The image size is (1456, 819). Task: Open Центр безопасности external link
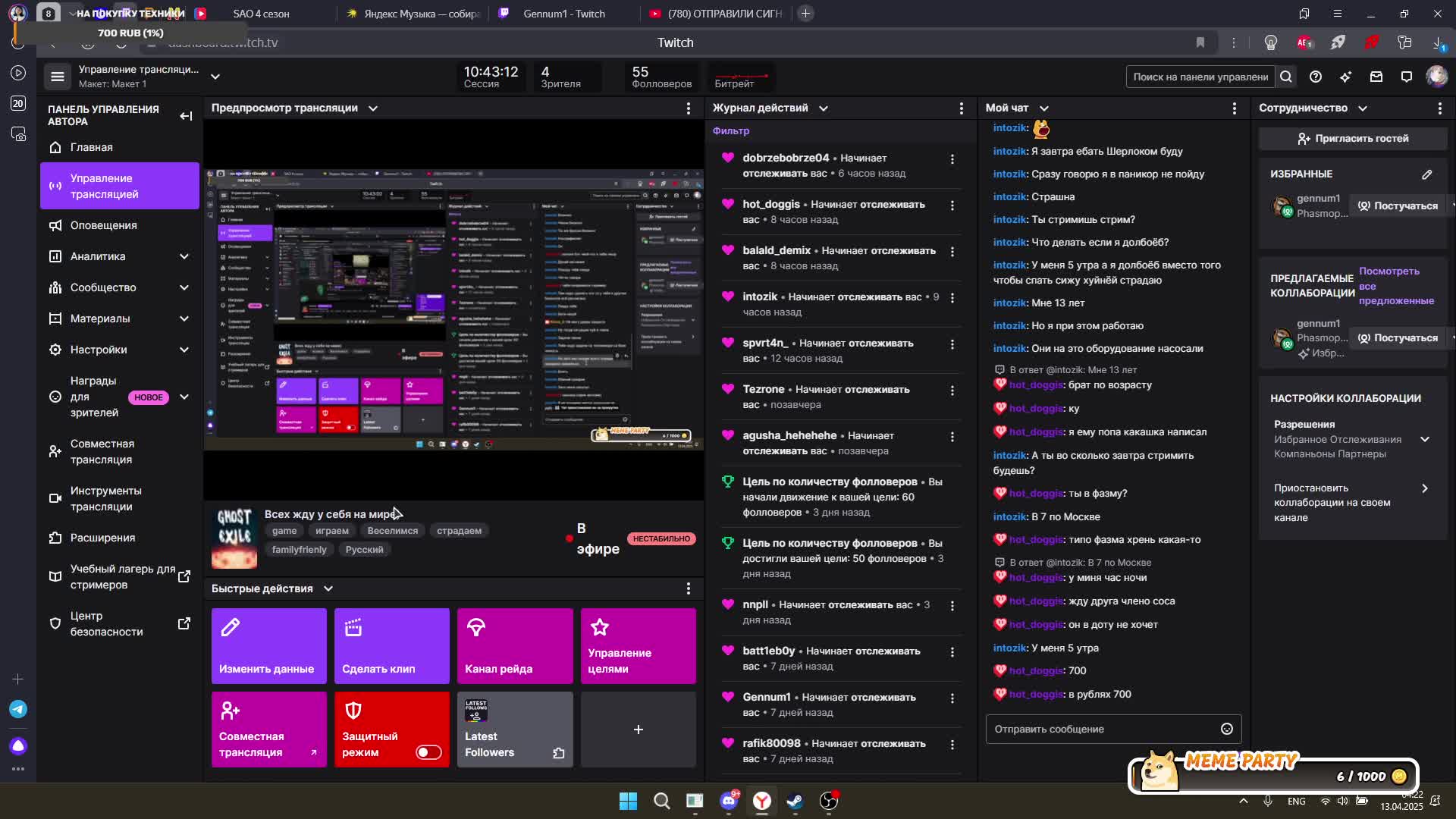(120, 623)
